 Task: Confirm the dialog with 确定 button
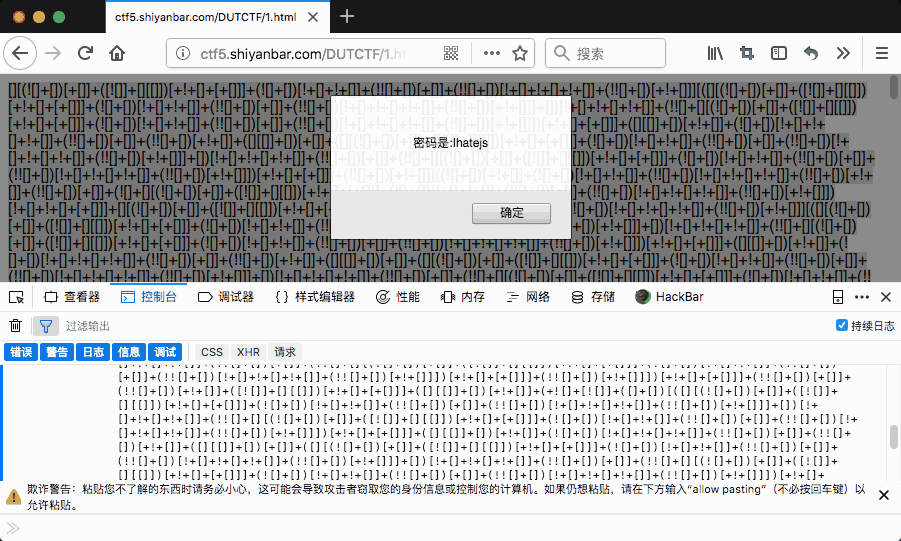point(511,213)
